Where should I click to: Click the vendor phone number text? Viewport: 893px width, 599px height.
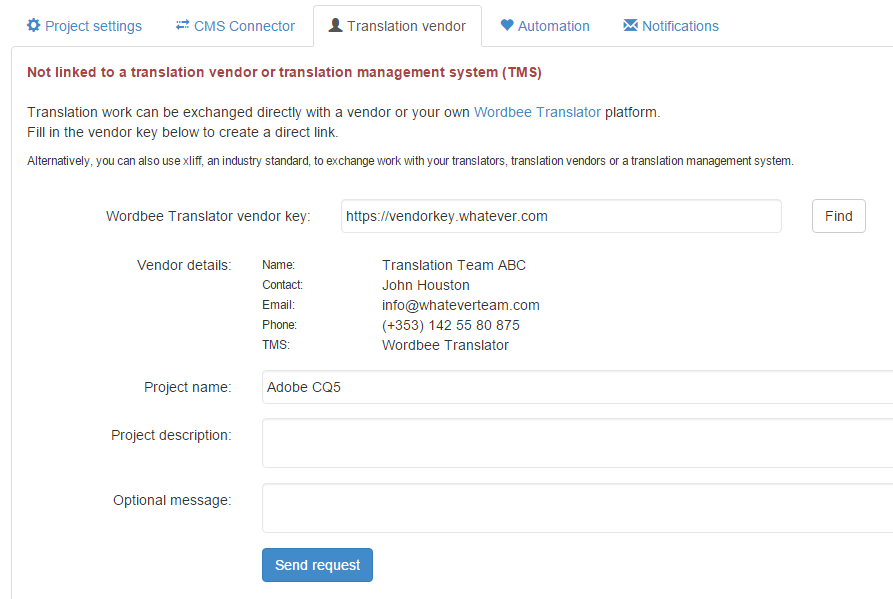450,325
